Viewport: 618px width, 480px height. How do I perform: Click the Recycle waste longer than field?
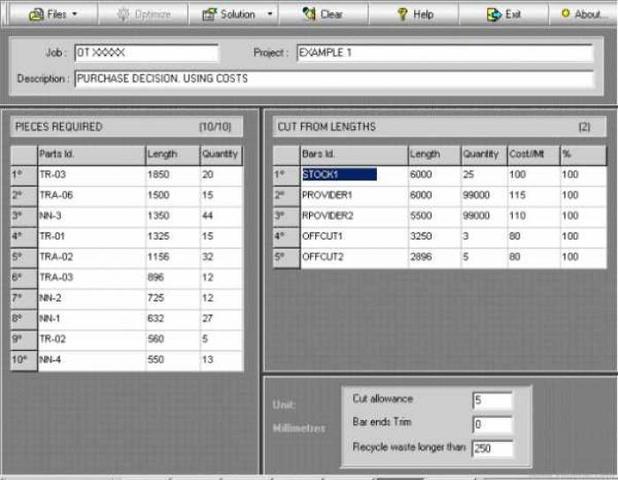click(x=492, y=448)
